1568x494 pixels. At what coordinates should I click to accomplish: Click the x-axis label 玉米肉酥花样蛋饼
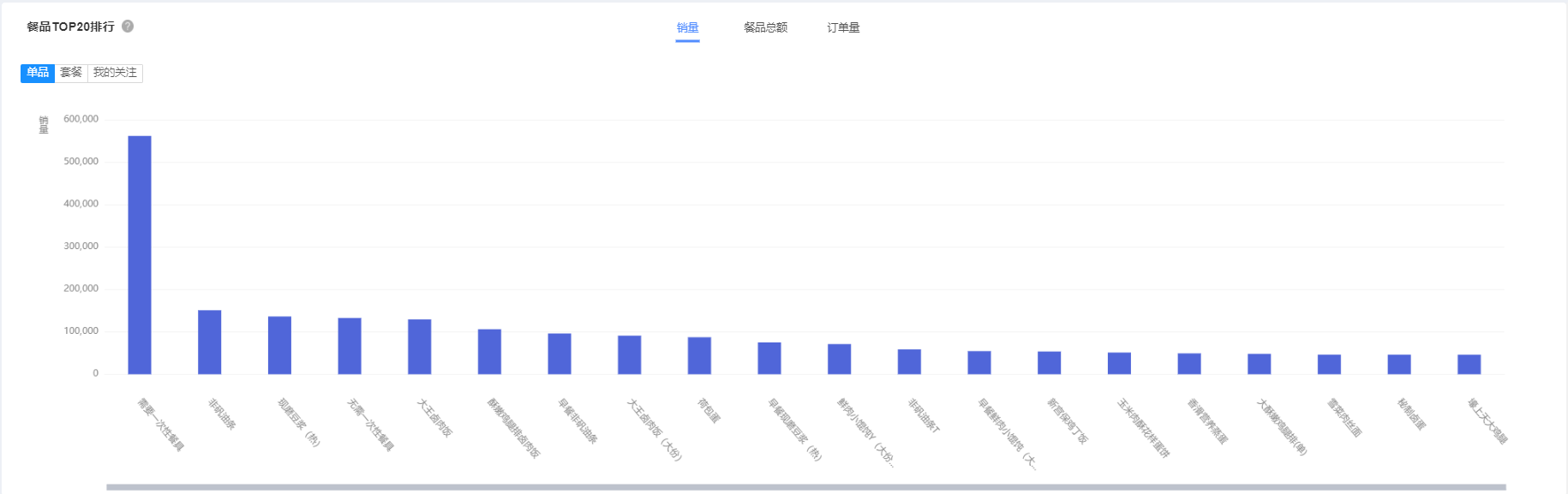[1143, 427]
